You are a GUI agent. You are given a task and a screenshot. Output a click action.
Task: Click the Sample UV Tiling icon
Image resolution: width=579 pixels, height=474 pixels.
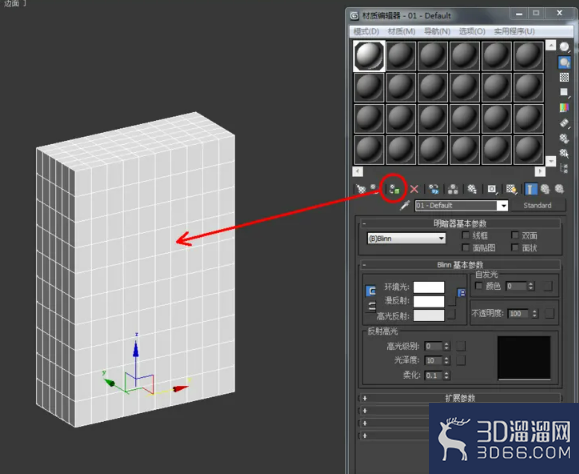(564, 92)
